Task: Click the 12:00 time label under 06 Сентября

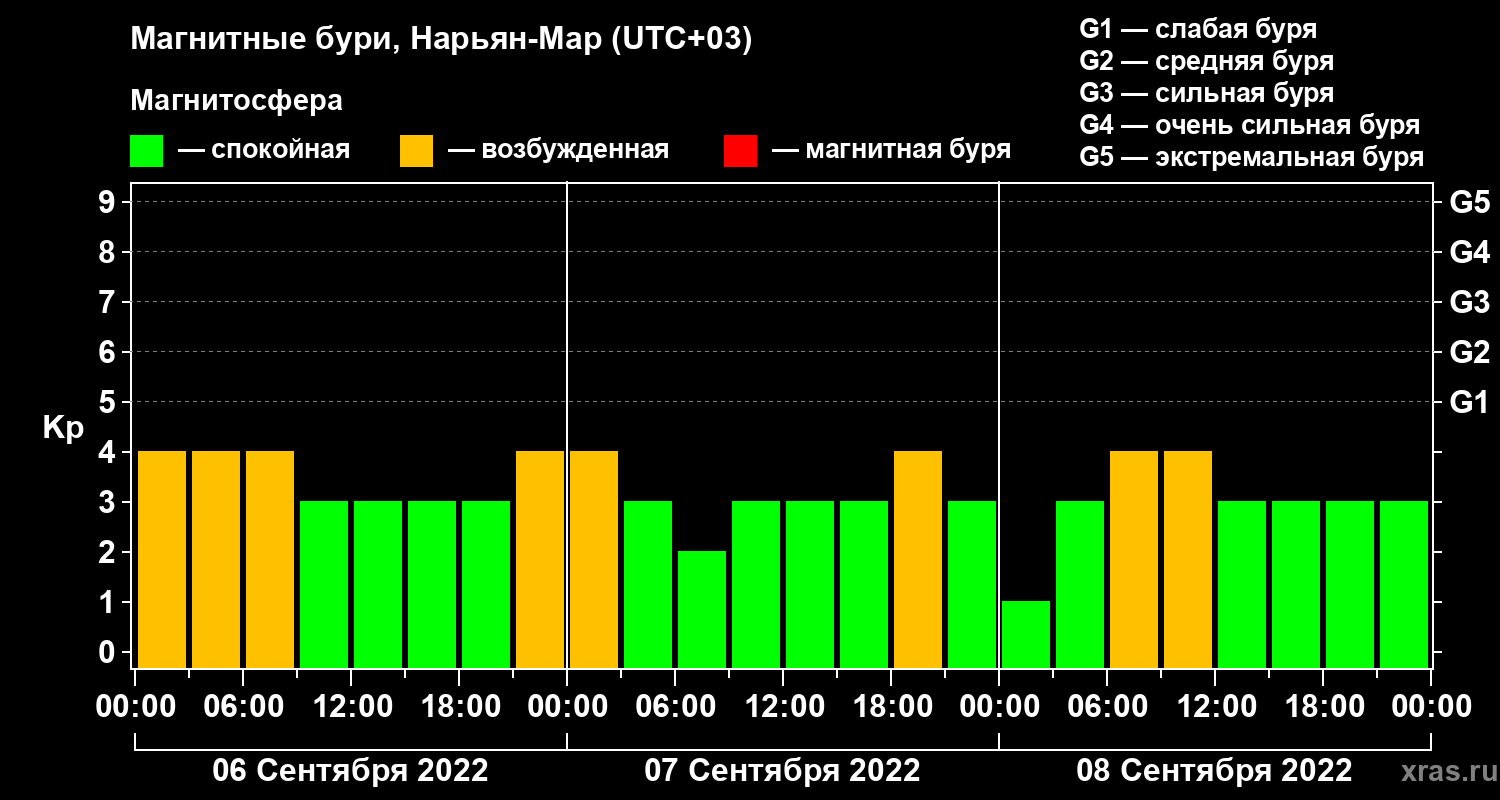Action: [x=351, y=707]
